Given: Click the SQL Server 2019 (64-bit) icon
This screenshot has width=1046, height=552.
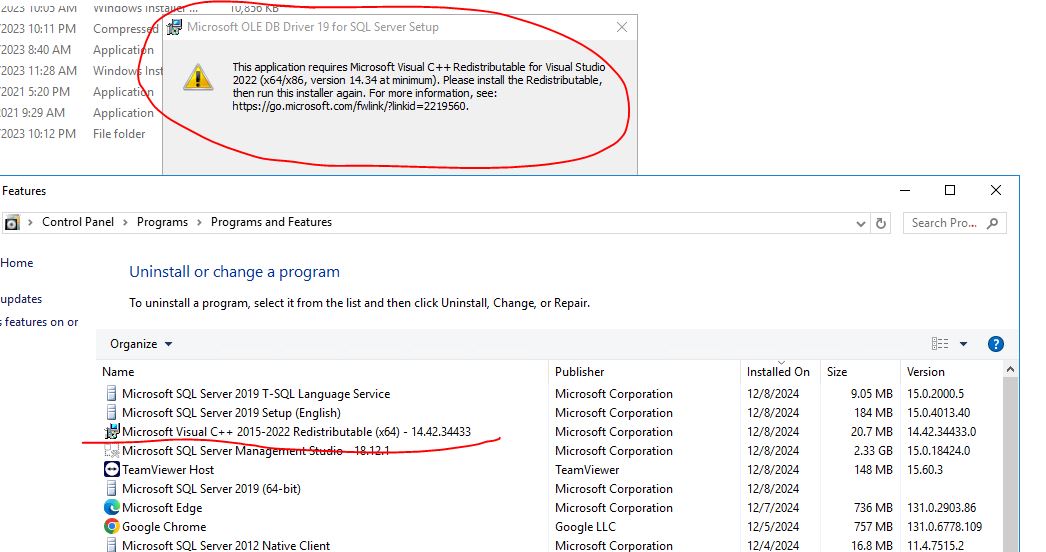Looking at the screenshot, I should pyautogui.click(x=111, y=488).
